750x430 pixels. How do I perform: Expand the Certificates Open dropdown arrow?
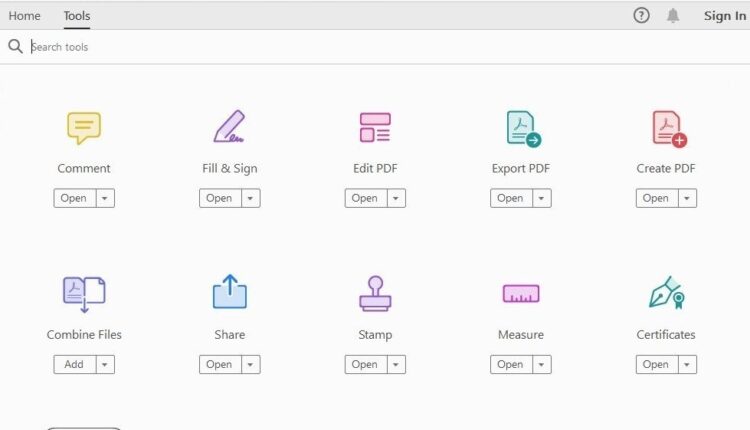[687, 364]
